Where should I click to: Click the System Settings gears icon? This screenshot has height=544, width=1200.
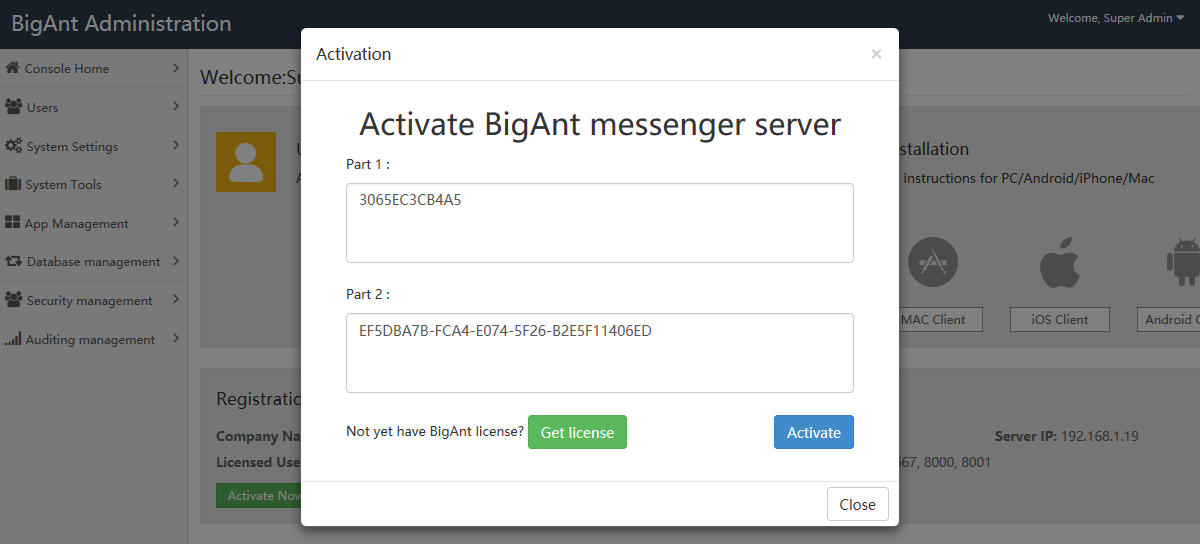14,146
